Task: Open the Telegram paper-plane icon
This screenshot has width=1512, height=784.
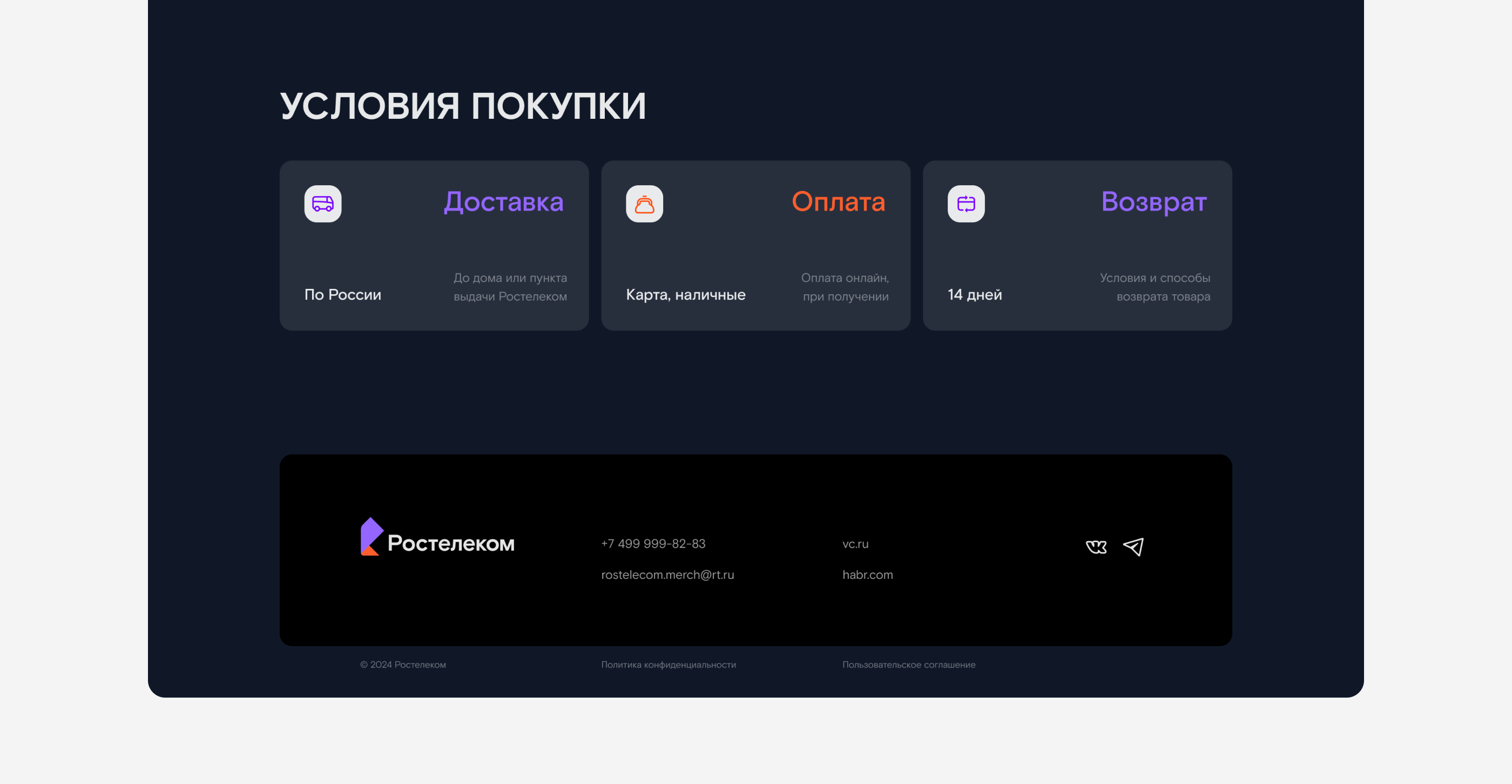Action: [x=1133, y=547]
